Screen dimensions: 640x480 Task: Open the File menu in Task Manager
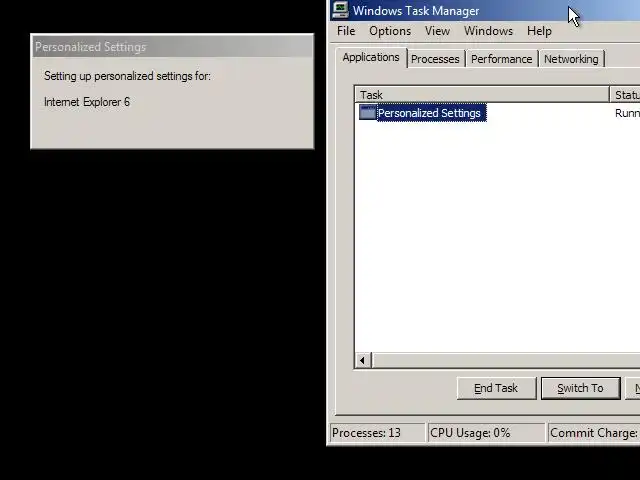coord(346,31)
